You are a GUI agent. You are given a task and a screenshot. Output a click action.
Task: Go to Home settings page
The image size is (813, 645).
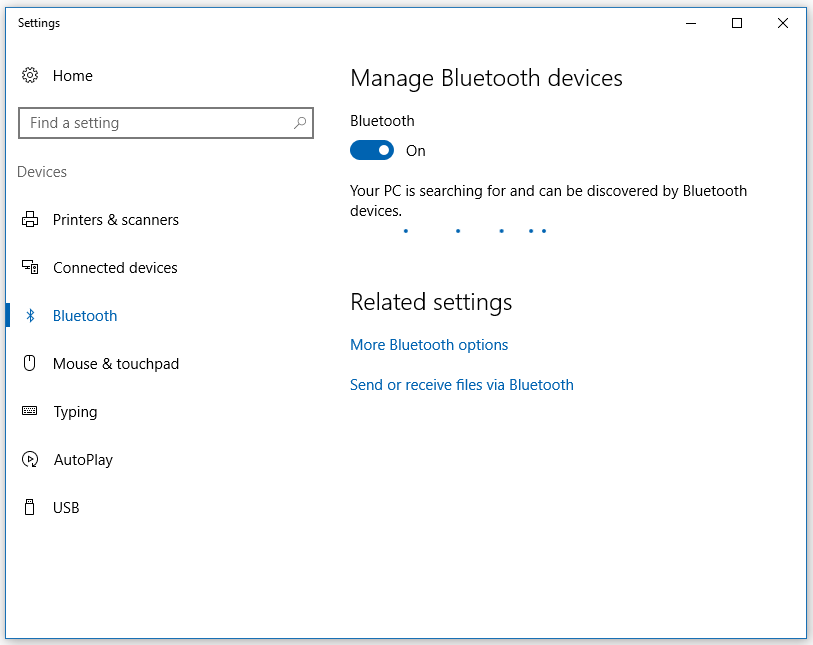tap(73, 76)
